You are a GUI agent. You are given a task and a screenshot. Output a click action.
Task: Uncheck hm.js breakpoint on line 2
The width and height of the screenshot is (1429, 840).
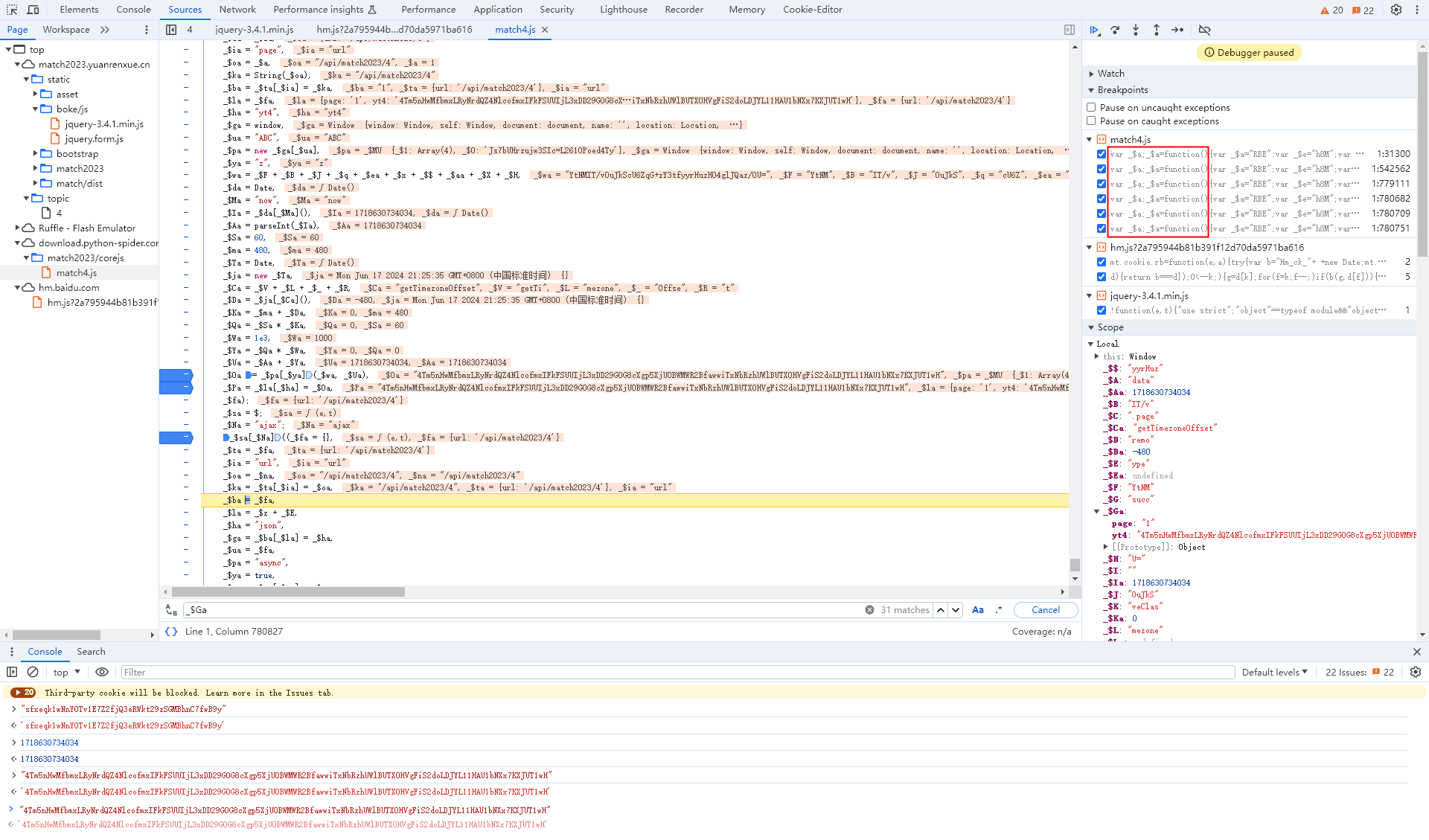click(x=1102, y=262)
